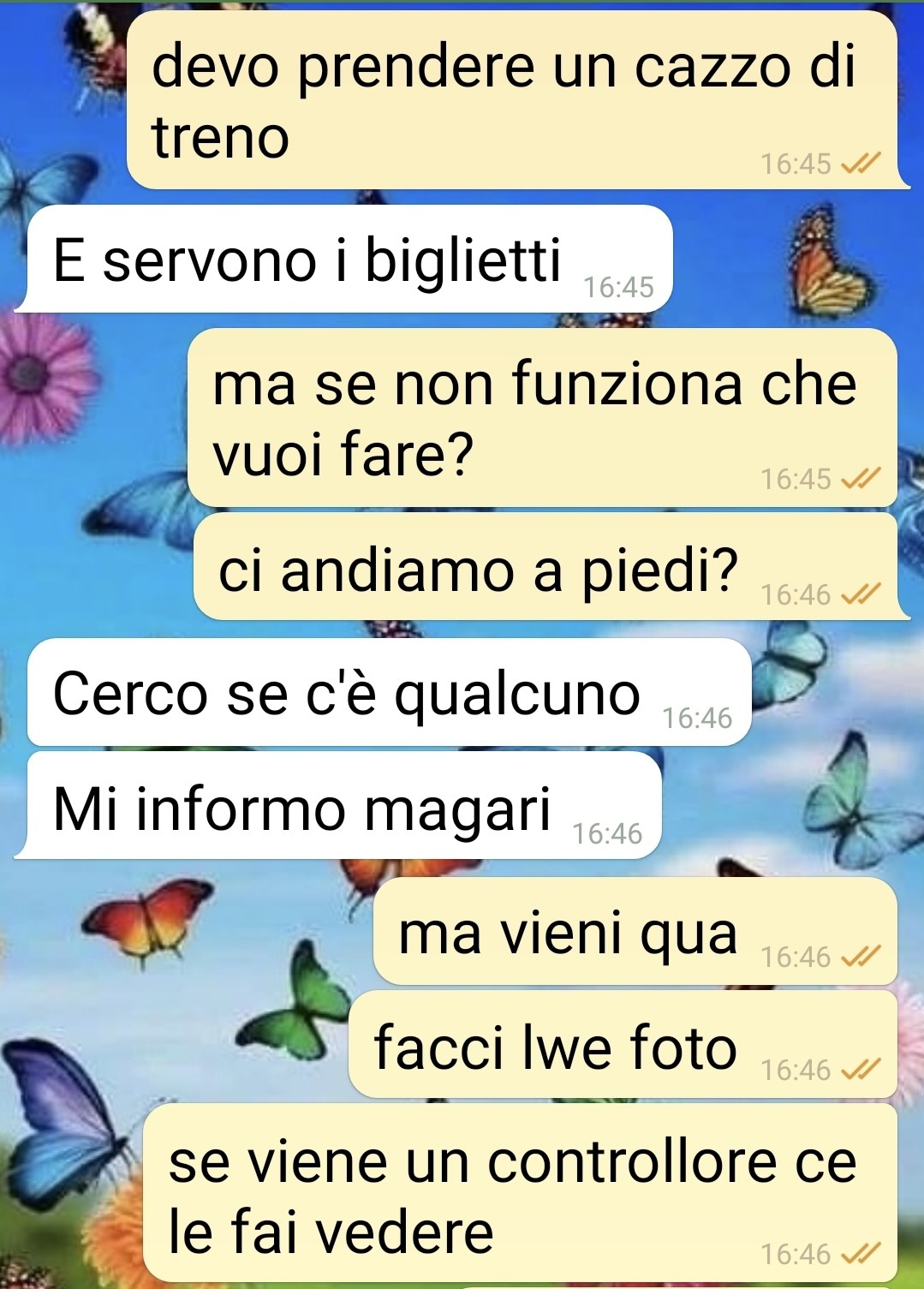Tap the 'Cerco se c'è qualcuno' message
924x1289 pixels.
[390, 692]
